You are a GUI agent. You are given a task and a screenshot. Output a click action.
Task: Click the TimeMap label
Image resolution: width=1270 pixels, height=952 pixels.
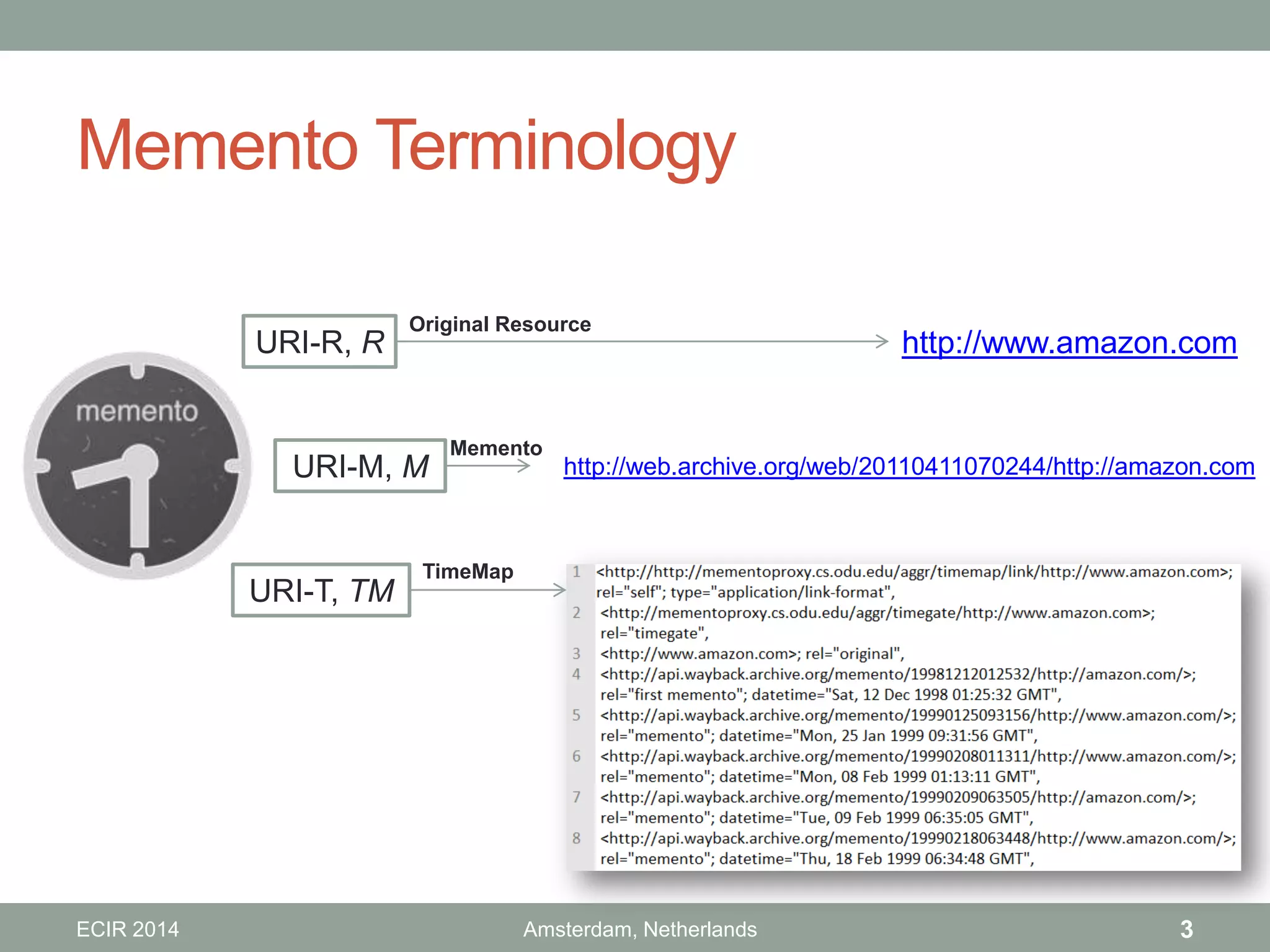(x=468, y=571)
